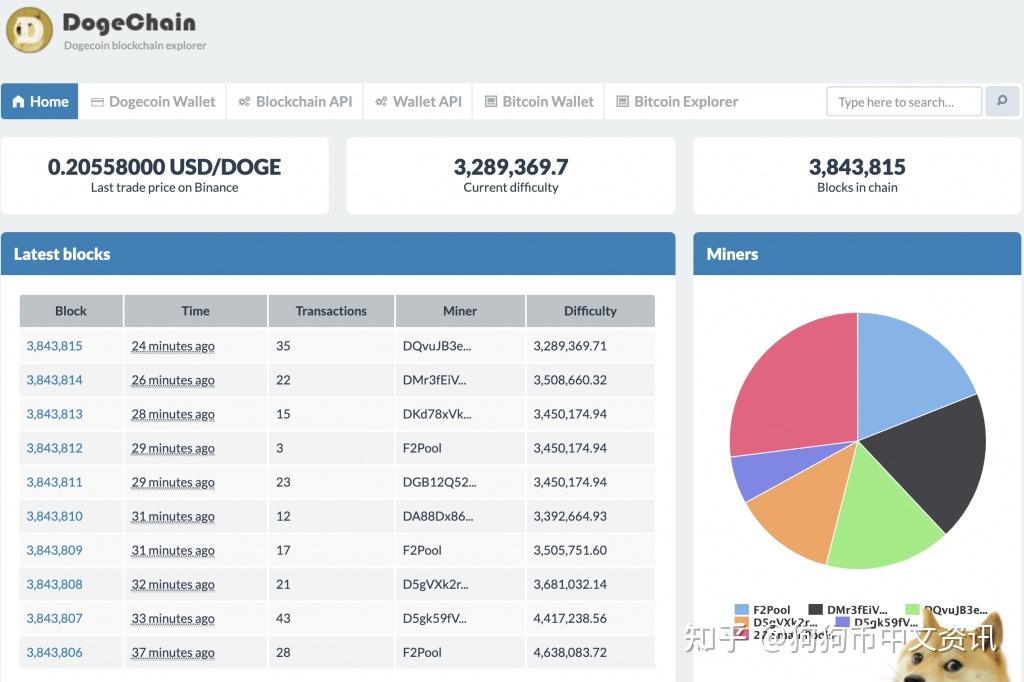Open the Bitcoin Wallet tab
This screenshot has width=1024, height=682.
tap(539, 101)
